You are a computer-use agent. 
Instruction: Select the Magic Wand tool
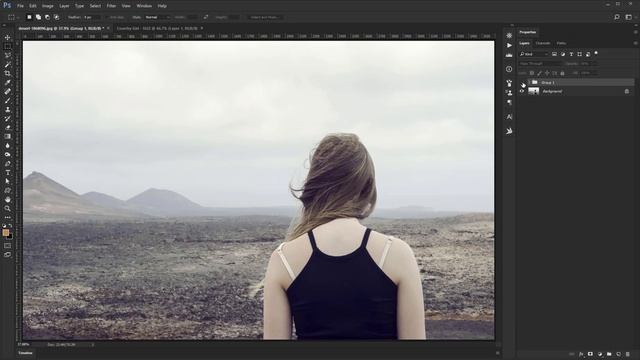(7, 64)
